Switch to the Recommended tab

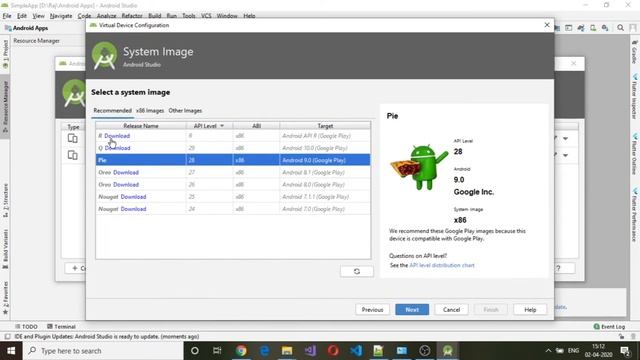pos(112,111)
